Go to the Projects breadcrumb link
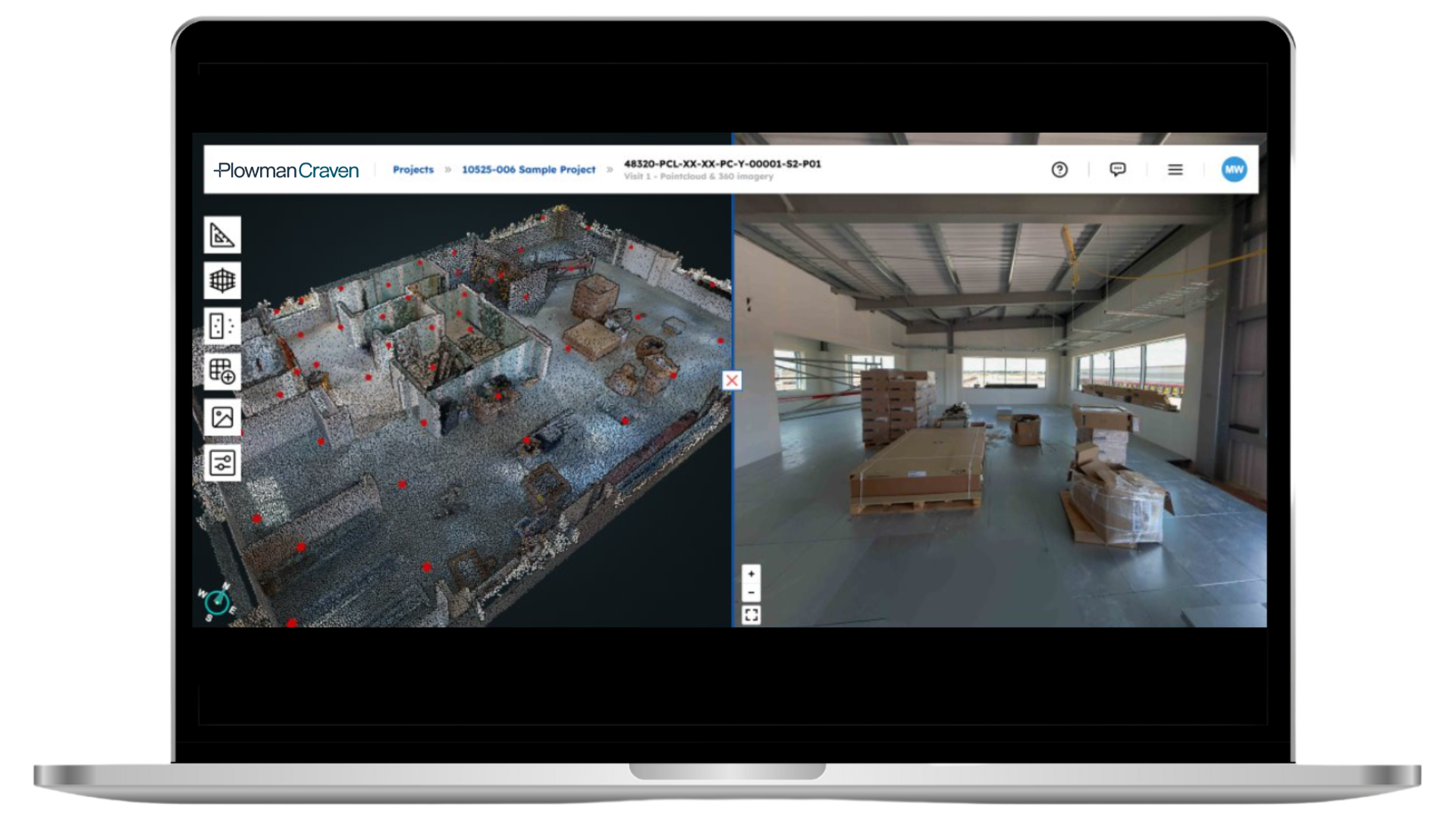 (413, 170)
